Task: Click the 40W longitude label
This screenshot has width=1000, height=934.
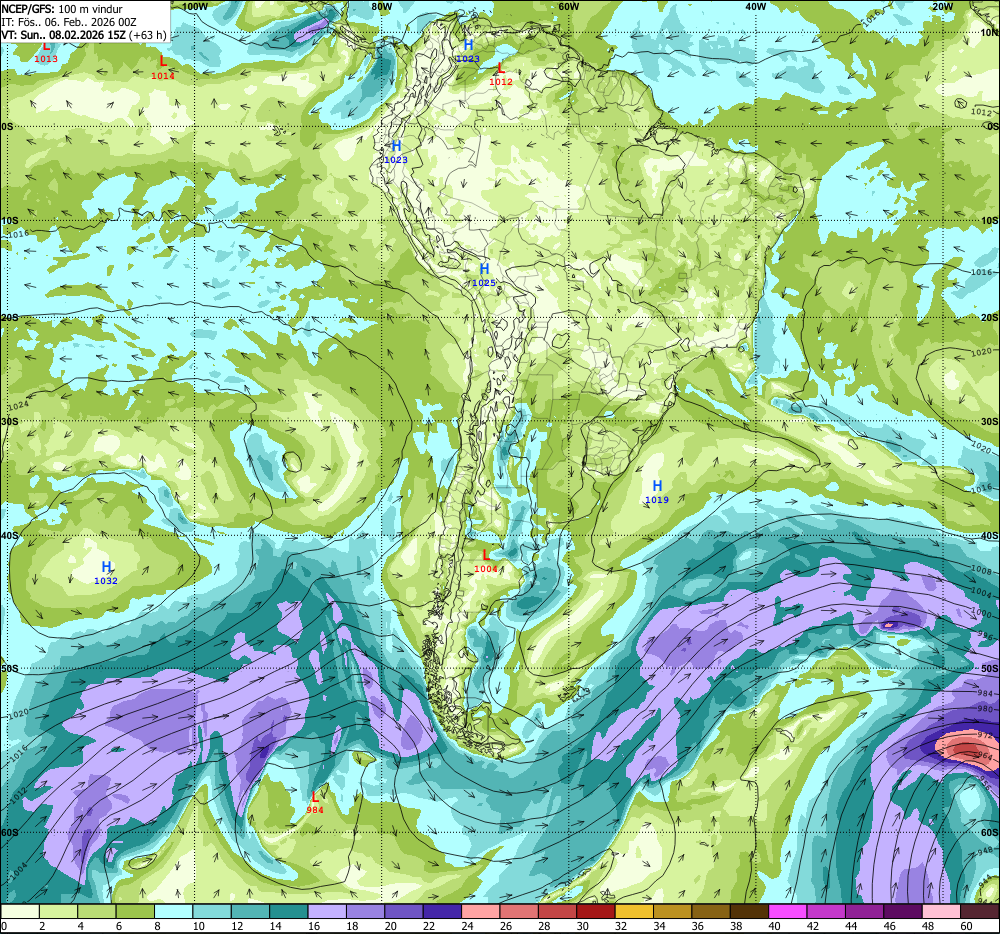Action: (x=755, y=6)
